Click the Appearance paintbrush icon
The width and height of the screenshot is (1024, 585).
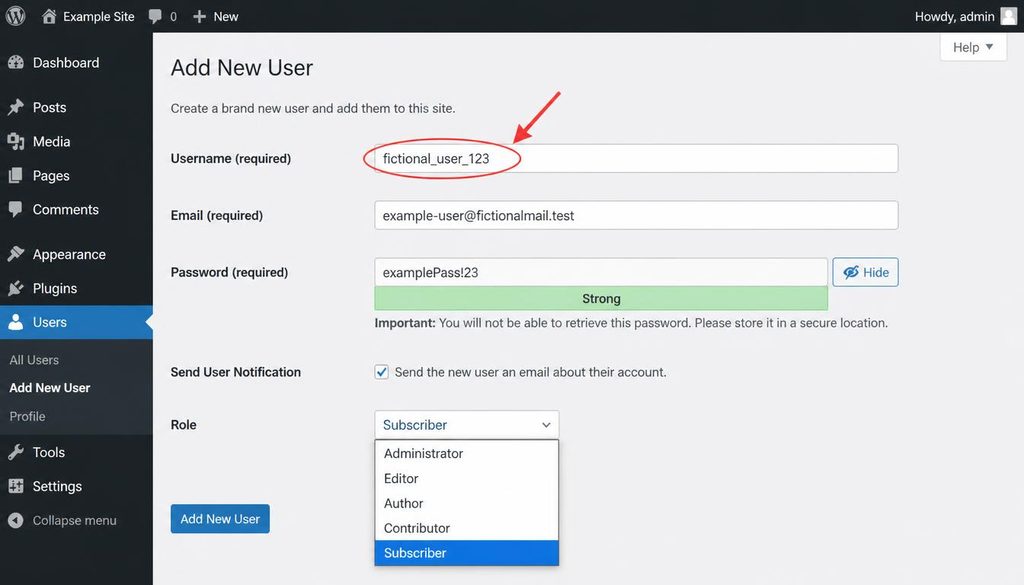(16, 254)
